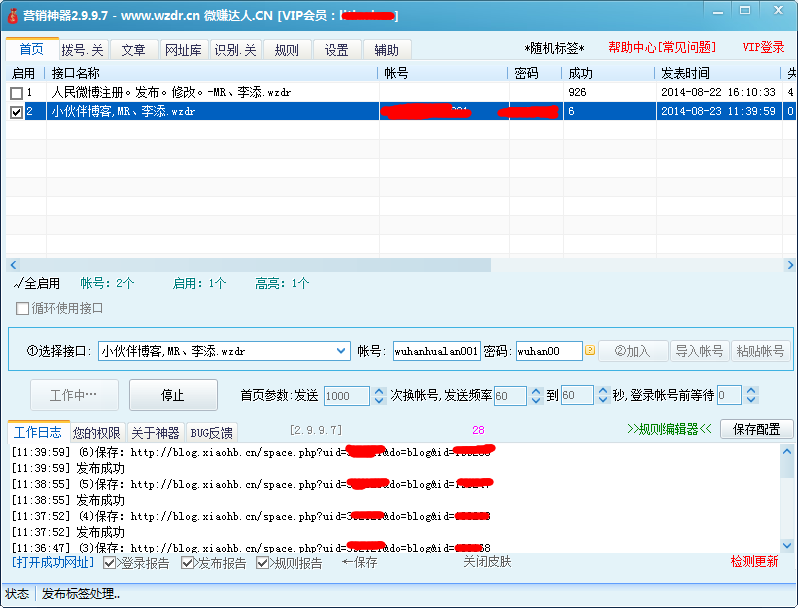Switch to the 网址库 tab

182,50
